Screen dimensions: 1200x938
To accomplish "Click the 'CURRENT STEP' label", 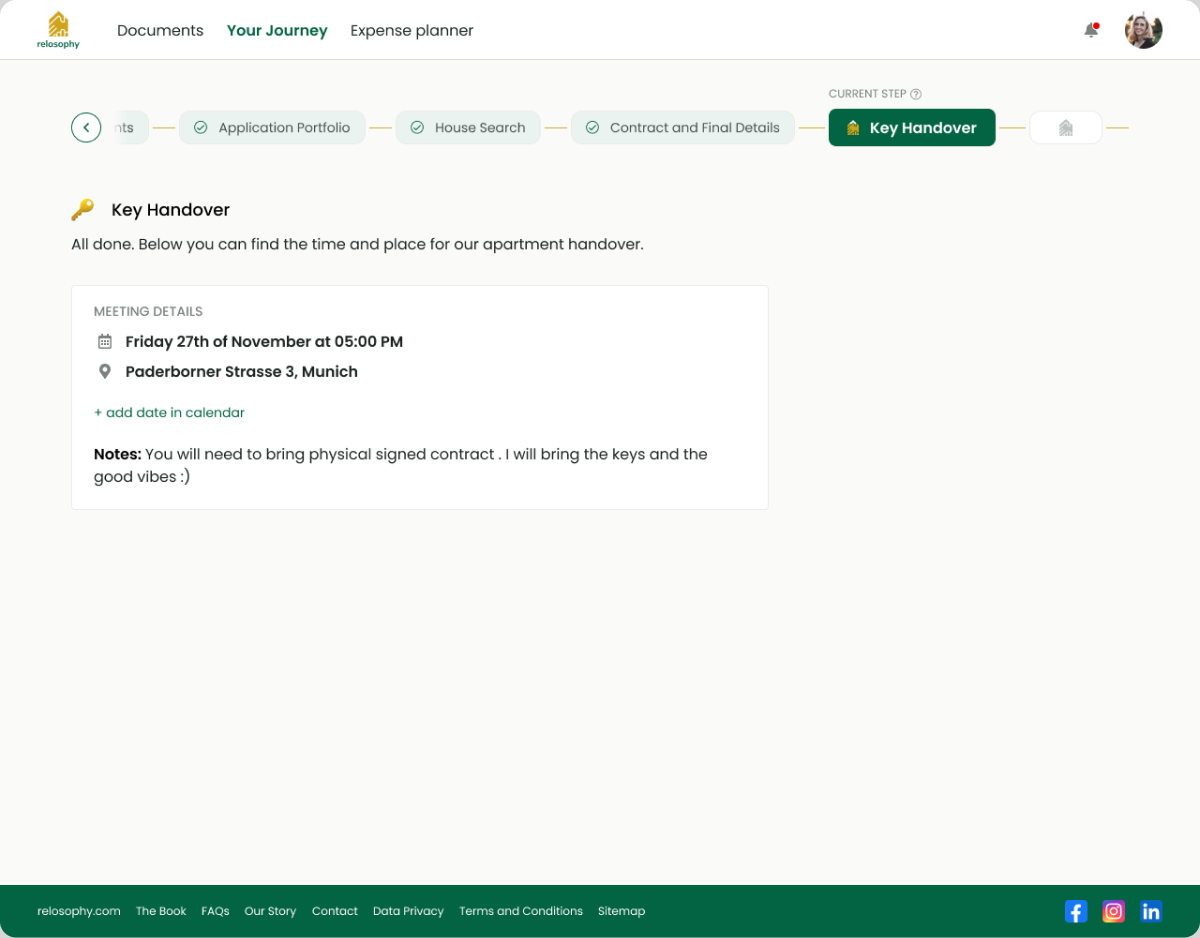I will pyautogui.click(x=867, y=94).
